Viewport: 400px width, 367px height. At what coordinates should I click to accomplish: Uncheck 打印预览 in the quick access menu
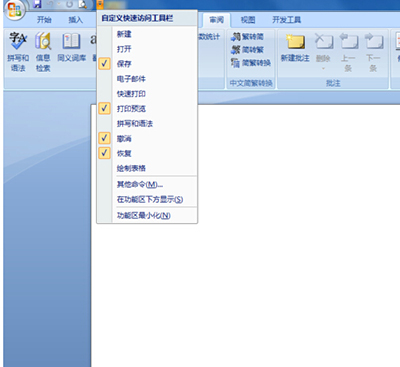click(x=147, y=108)
